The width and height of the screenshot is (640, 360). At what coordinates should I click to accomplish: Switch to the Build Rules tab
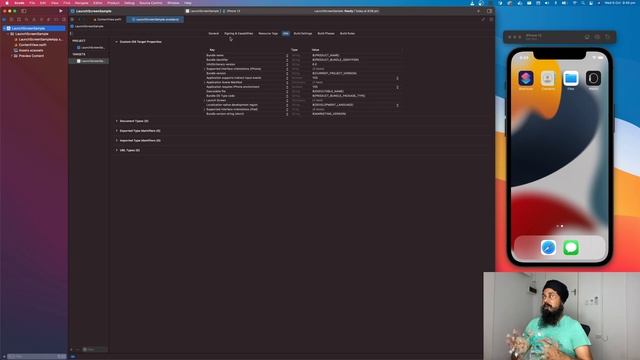tap(347, 33)
